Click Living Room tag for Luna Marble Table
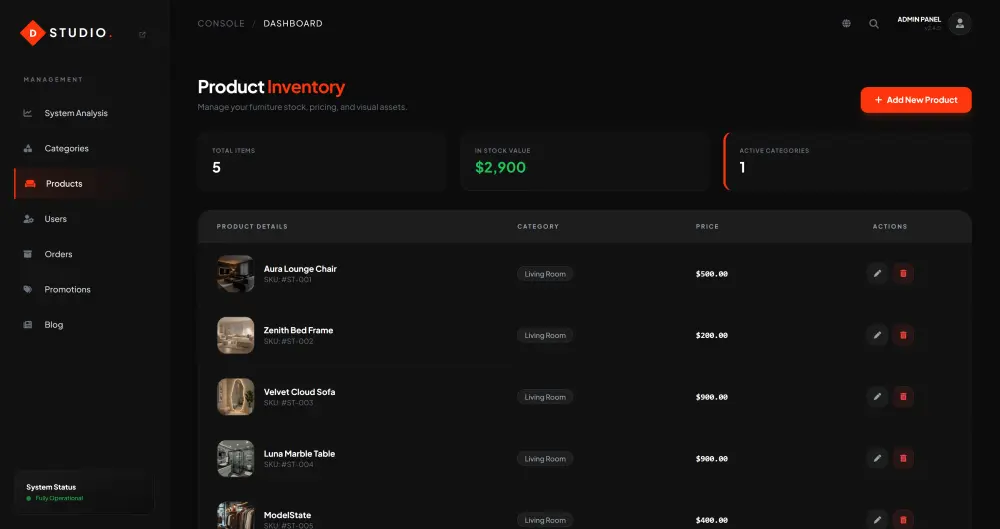1000x529 pixels. click(545, 458)
